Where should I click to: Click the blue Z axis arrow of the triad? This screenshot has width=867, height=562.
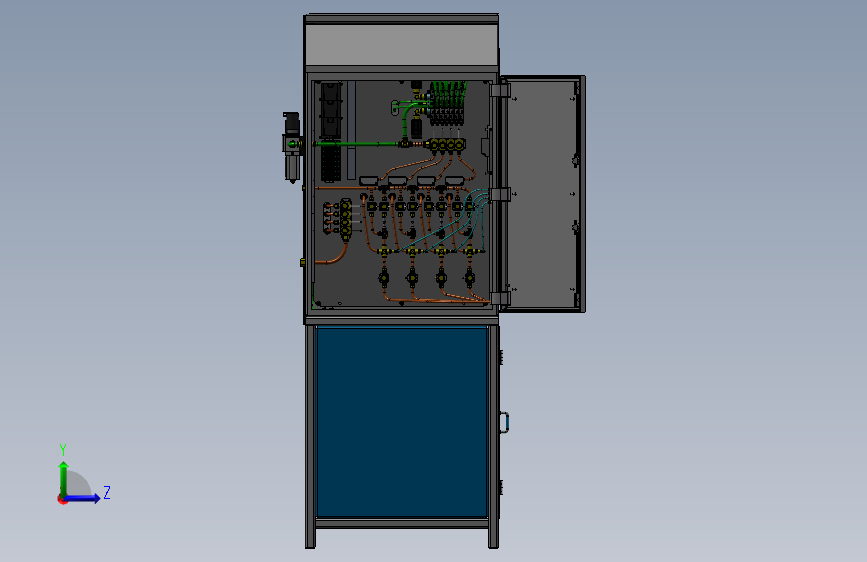[83, 498]
